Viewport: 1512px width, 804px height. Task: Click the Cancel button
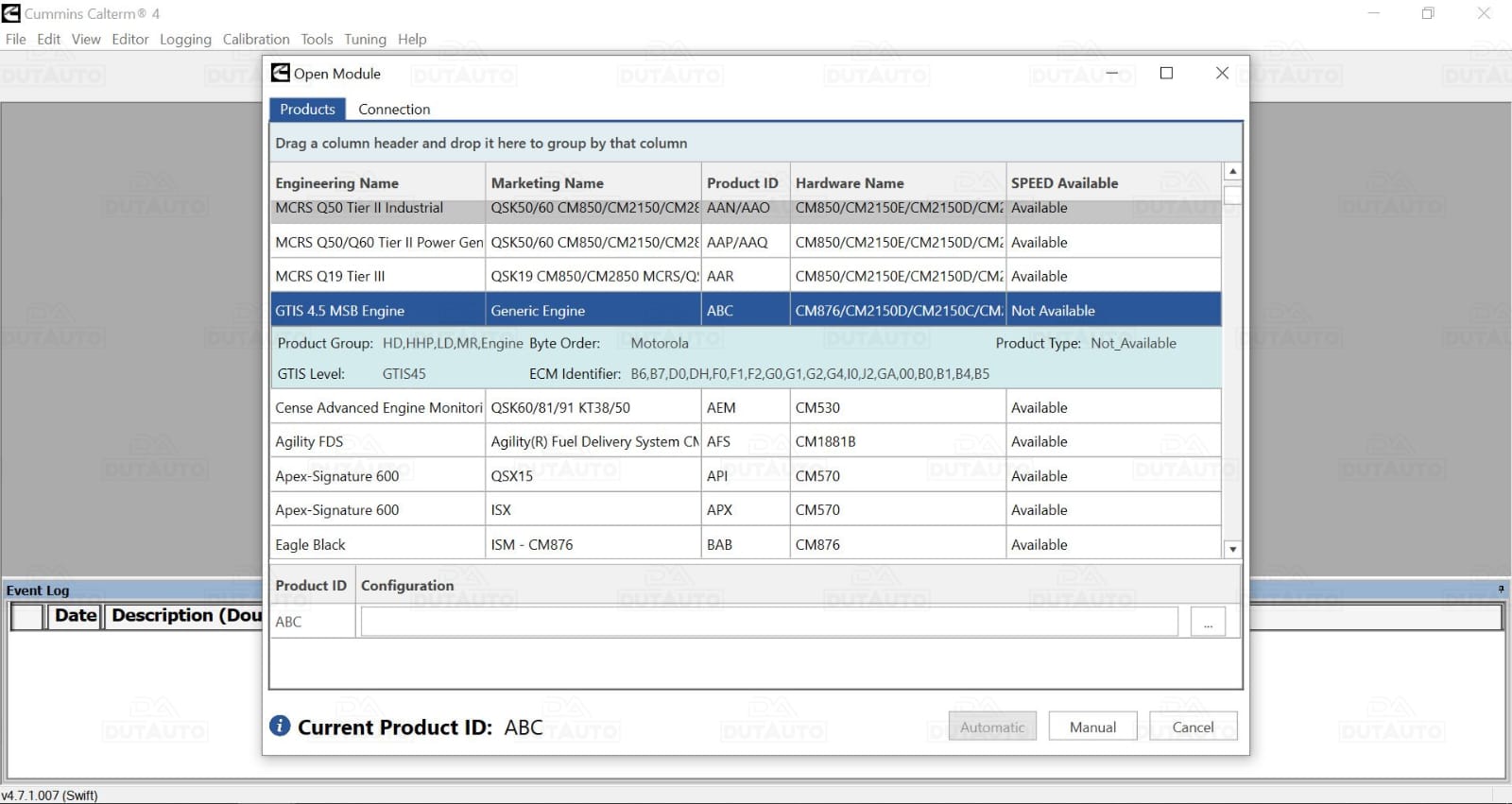tap(1193, 727)
